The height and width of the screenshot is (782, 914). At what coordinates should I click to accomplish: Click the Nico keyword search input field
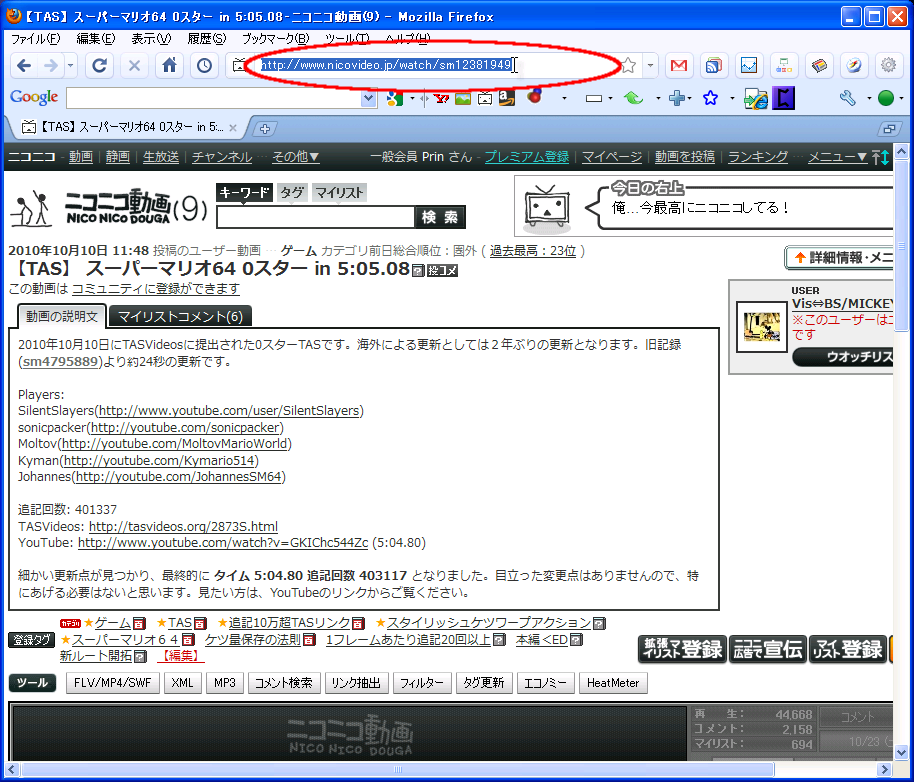(315, 217)
